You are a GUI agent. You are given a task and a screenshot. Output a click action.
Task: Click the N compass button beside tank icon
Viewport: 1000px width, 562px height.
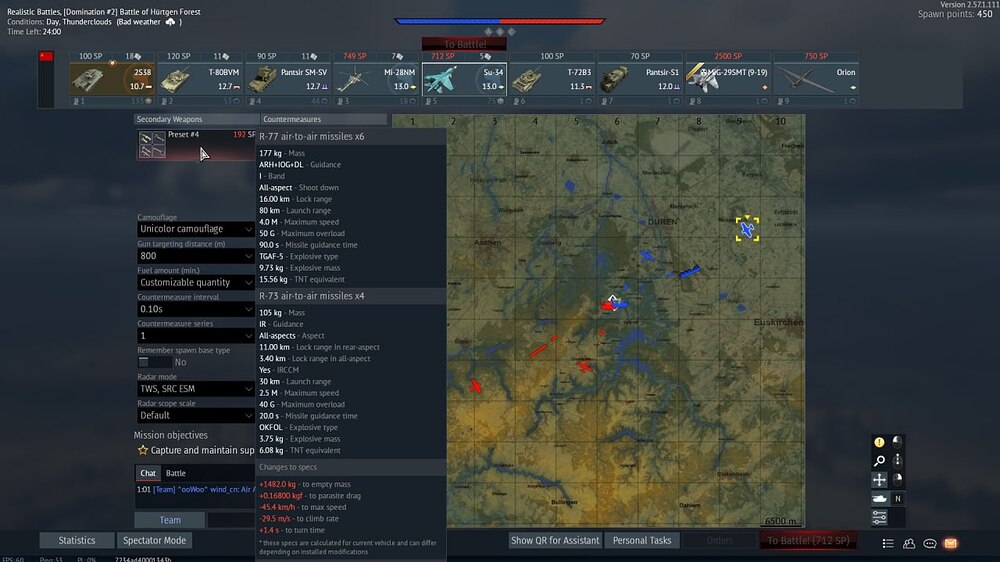click(897, 499)
